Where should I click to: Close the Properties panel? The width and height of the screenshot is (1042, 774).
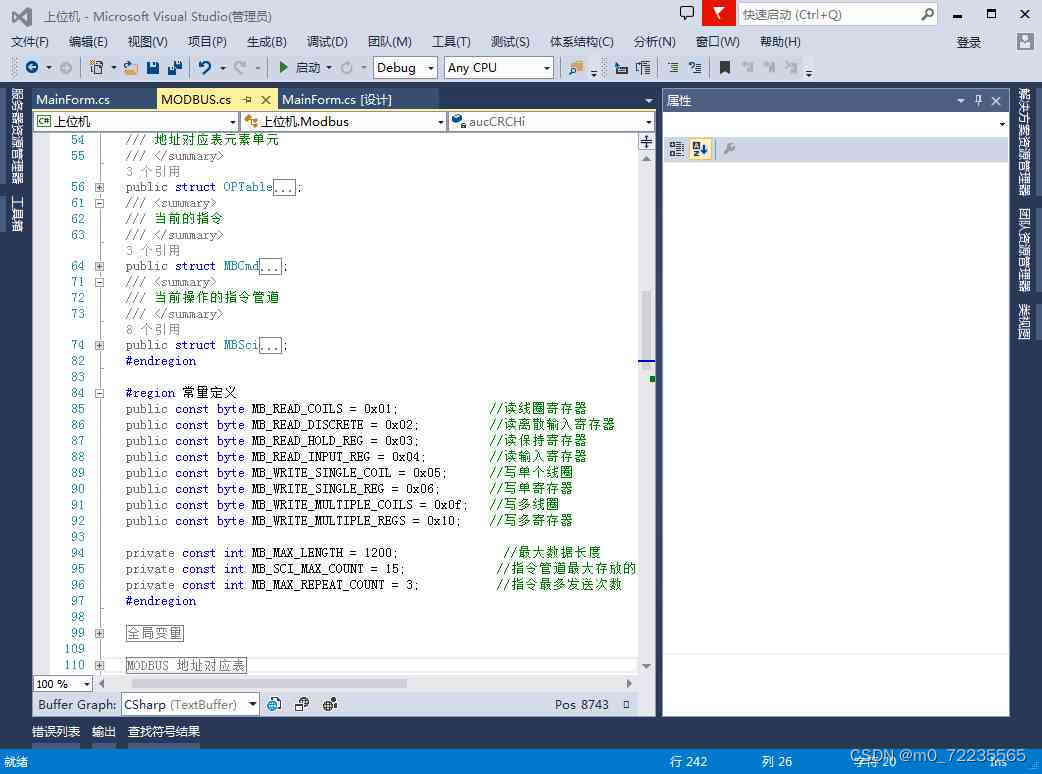995,101
